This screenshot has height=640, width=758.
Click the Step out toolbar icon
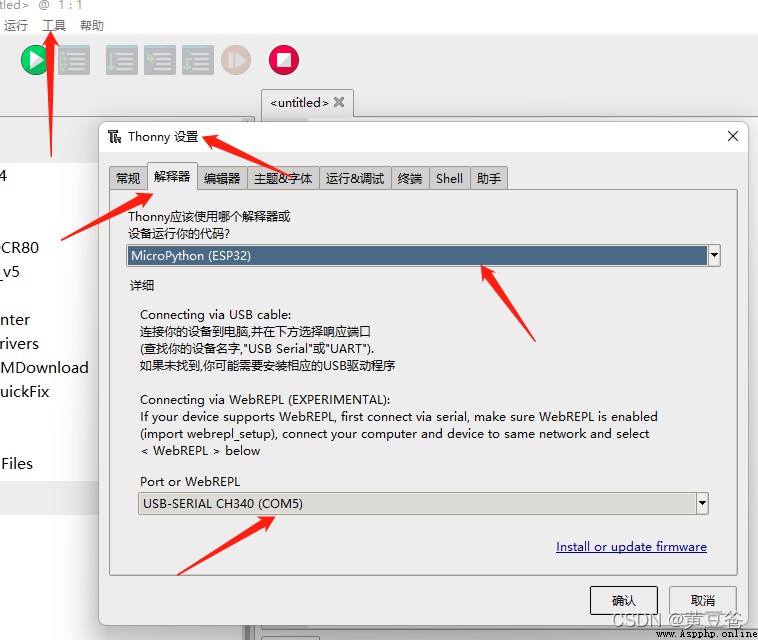198,60
